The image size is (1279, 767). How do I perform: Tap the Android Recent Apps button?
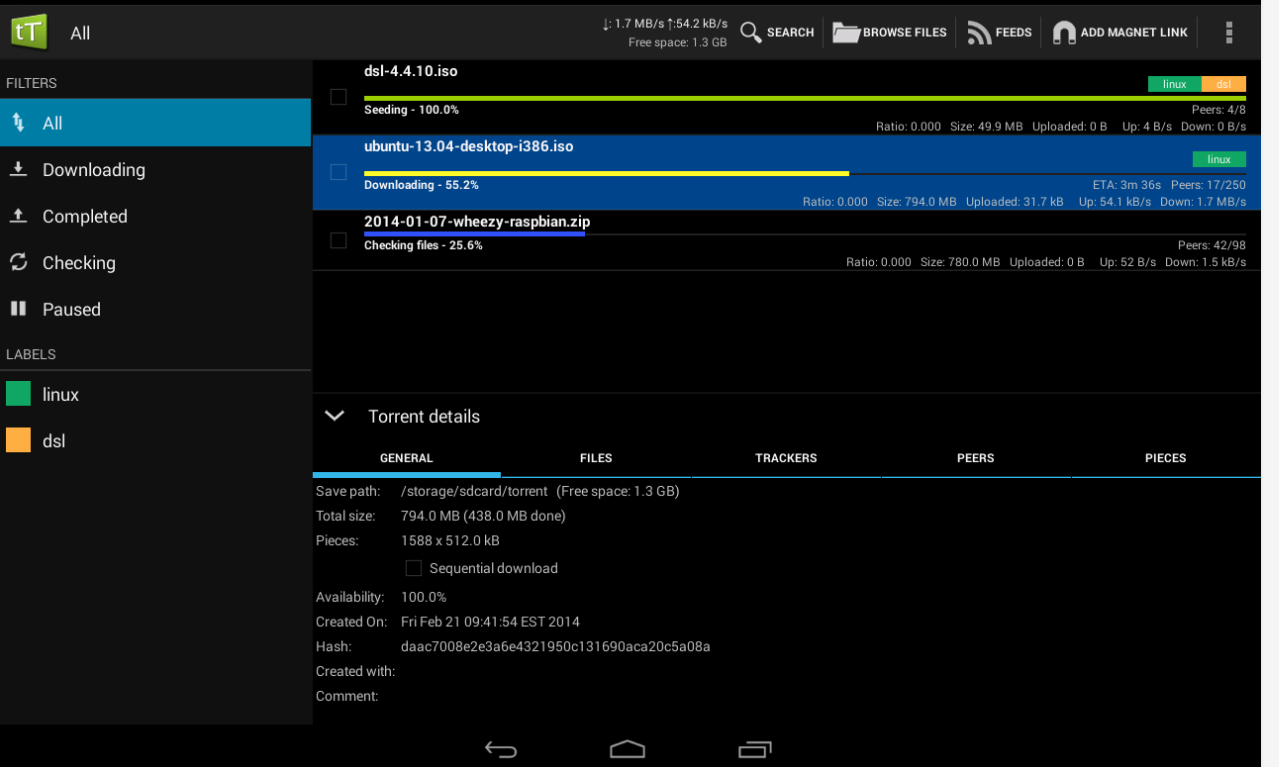point(755,749)
